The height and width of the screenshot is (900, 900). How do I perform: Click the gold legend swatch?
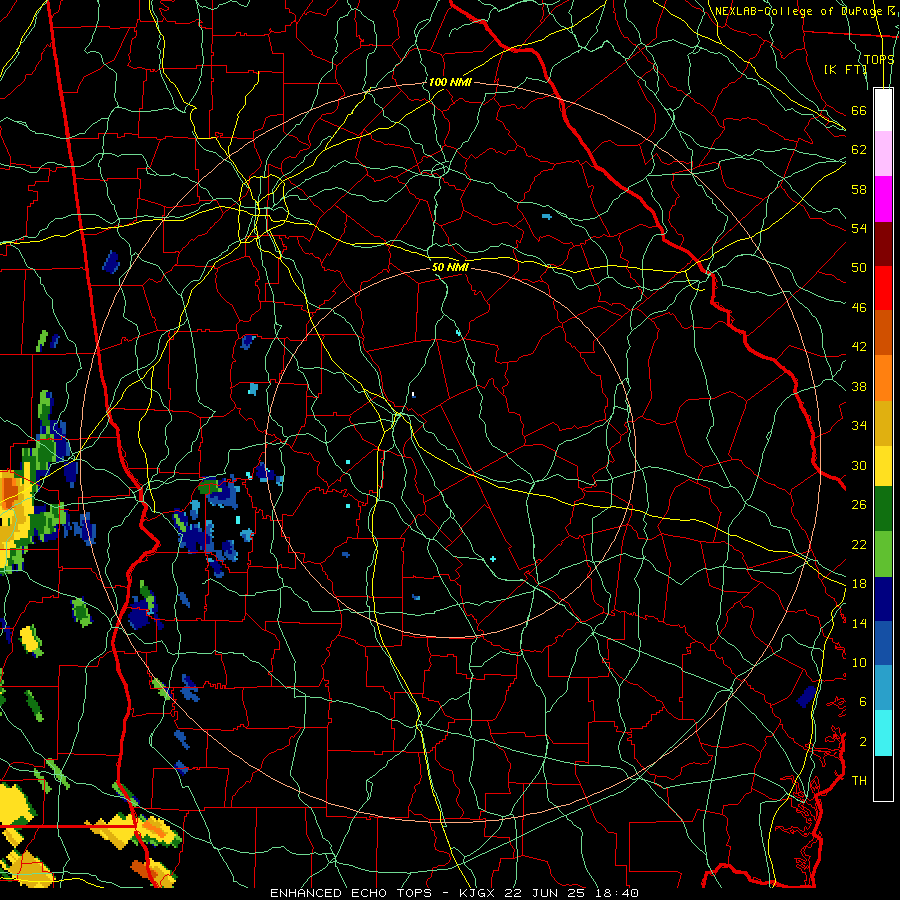tap(883, 423)
